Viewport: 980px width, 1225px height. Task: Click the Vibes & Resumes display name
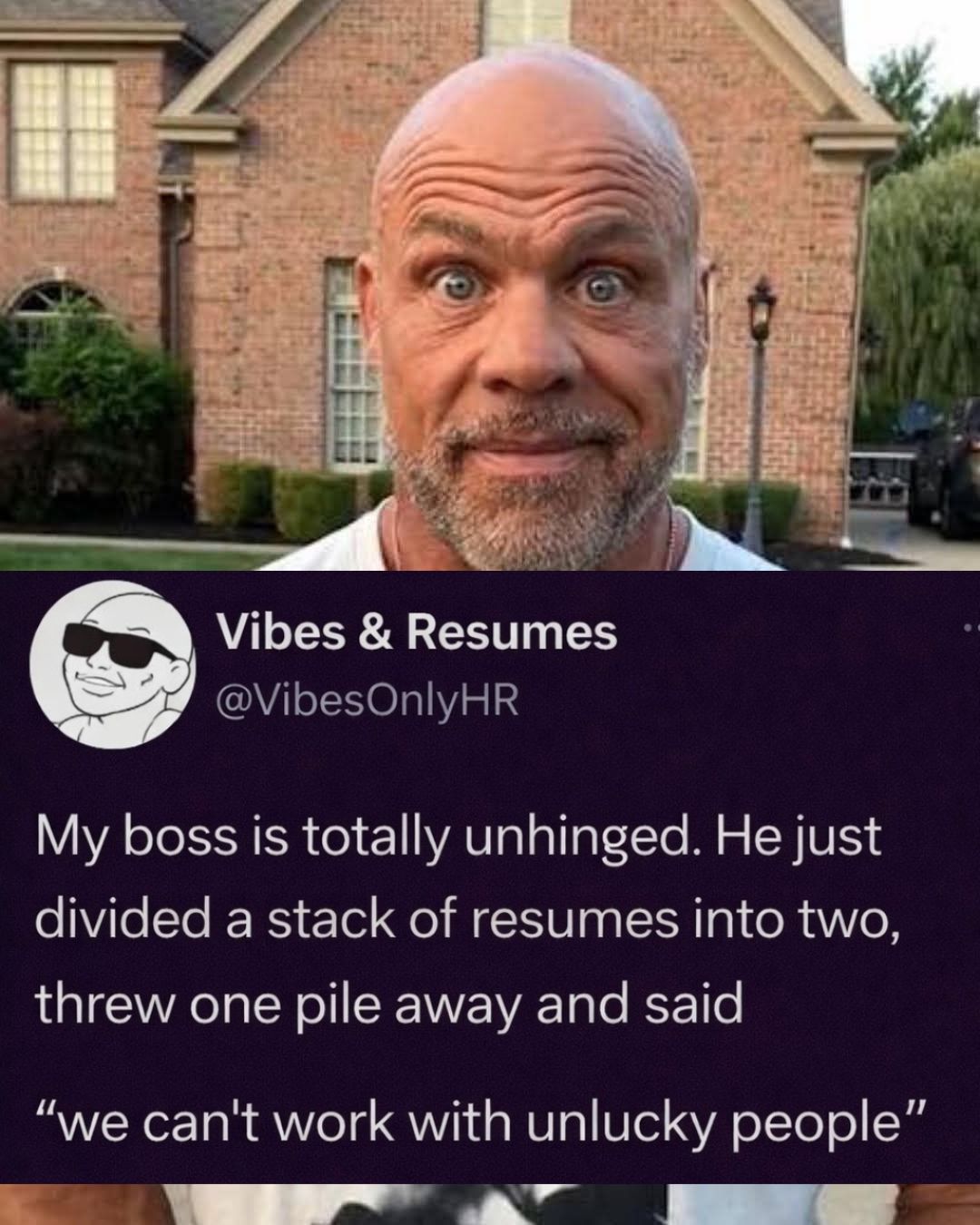click(416, 633)
